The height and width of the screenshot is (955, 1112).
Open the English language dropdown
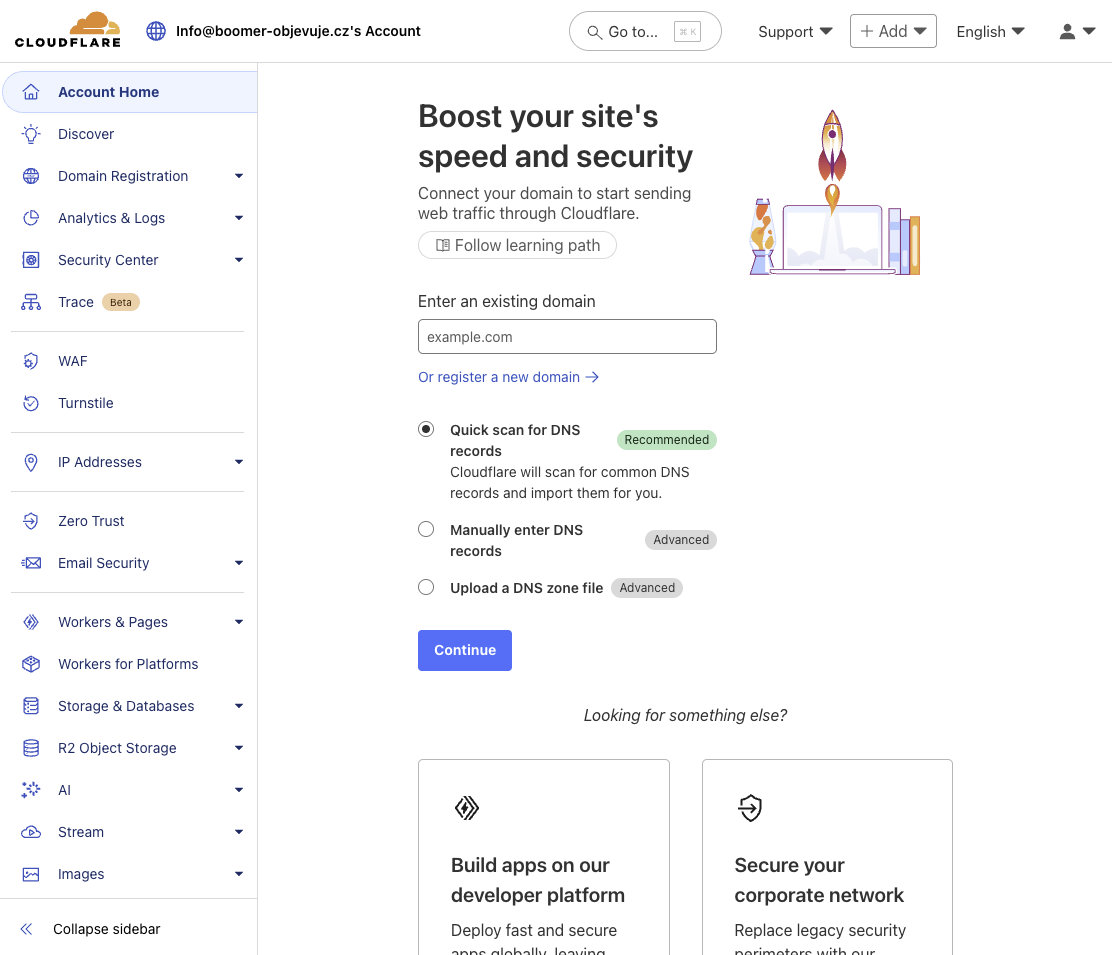point(990,31)
